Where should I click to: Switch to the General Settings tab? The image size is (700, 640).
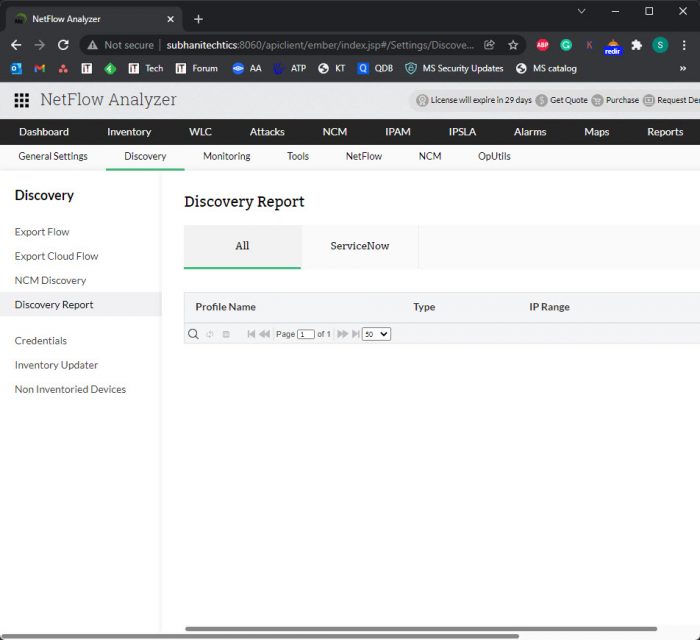[x=53, y=156]
